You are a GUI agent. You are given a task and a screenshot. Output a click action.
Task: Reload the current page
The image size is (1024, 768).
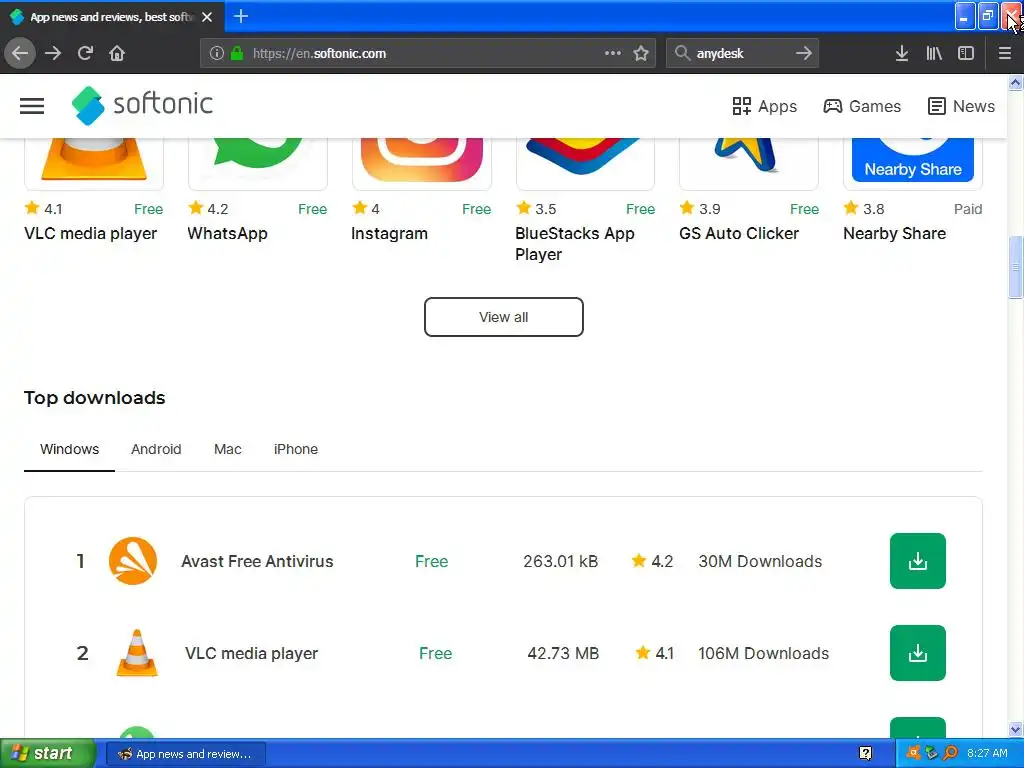pyautogui.click(x=85, y=53)
